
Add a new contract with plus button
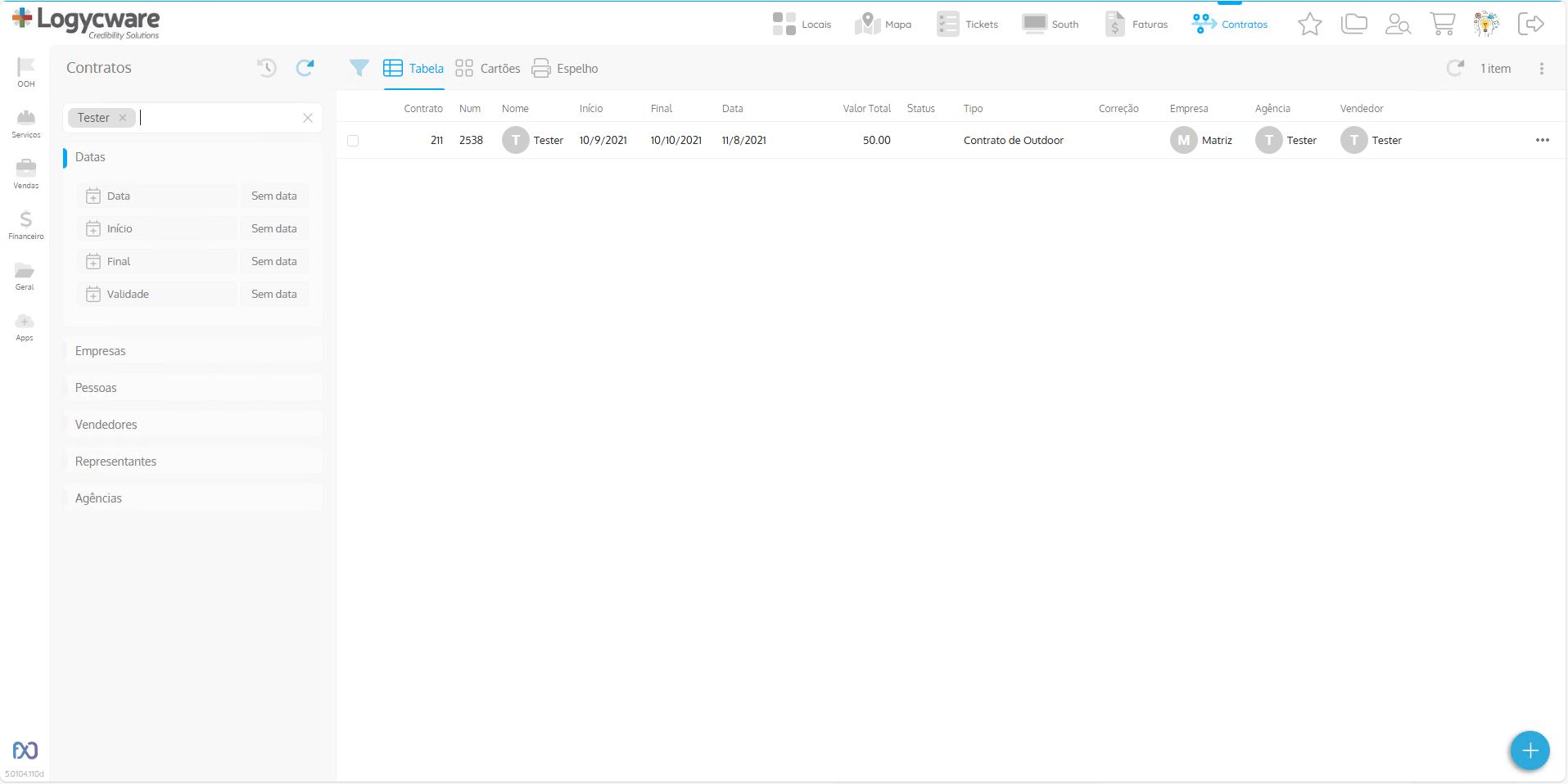(x=1530, y=750)
